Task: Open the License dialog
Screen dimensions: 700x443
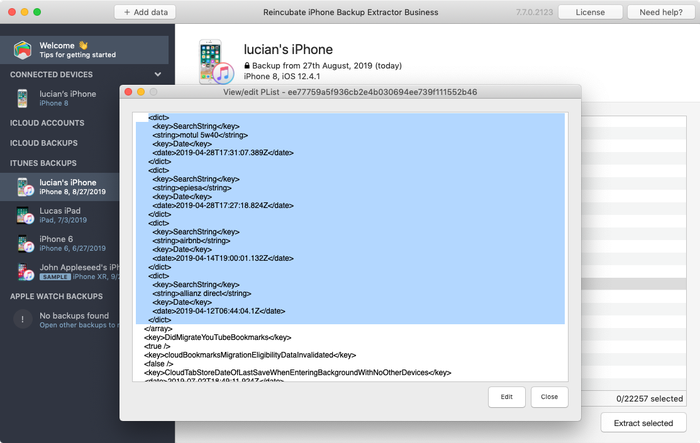Action: 590,12
